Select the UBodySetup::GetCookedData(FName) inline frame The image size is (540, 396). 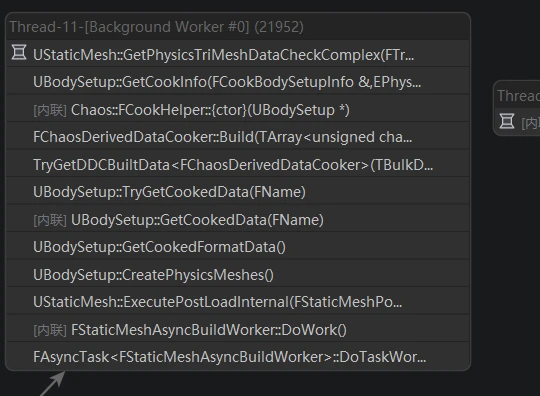pyautogui.click(x=238, y=219)
